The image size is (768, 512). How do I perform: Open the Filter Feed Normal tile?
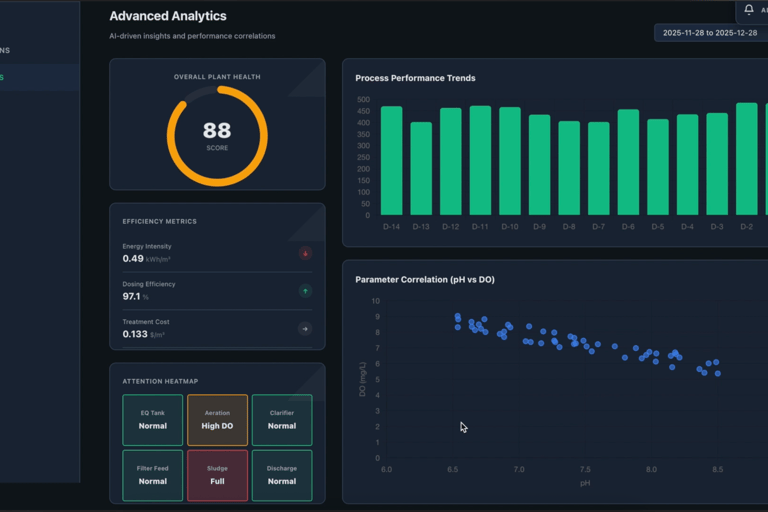pos(153,475)
